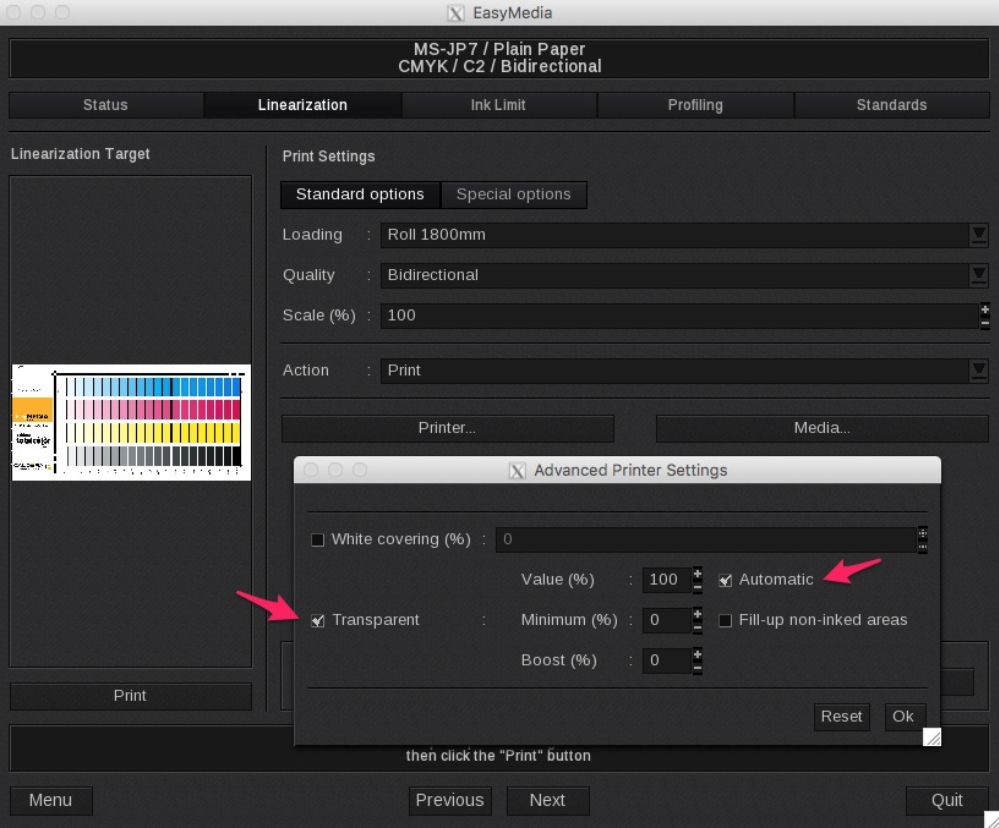Toggle the Automatic checkbox

click(726, 580)
